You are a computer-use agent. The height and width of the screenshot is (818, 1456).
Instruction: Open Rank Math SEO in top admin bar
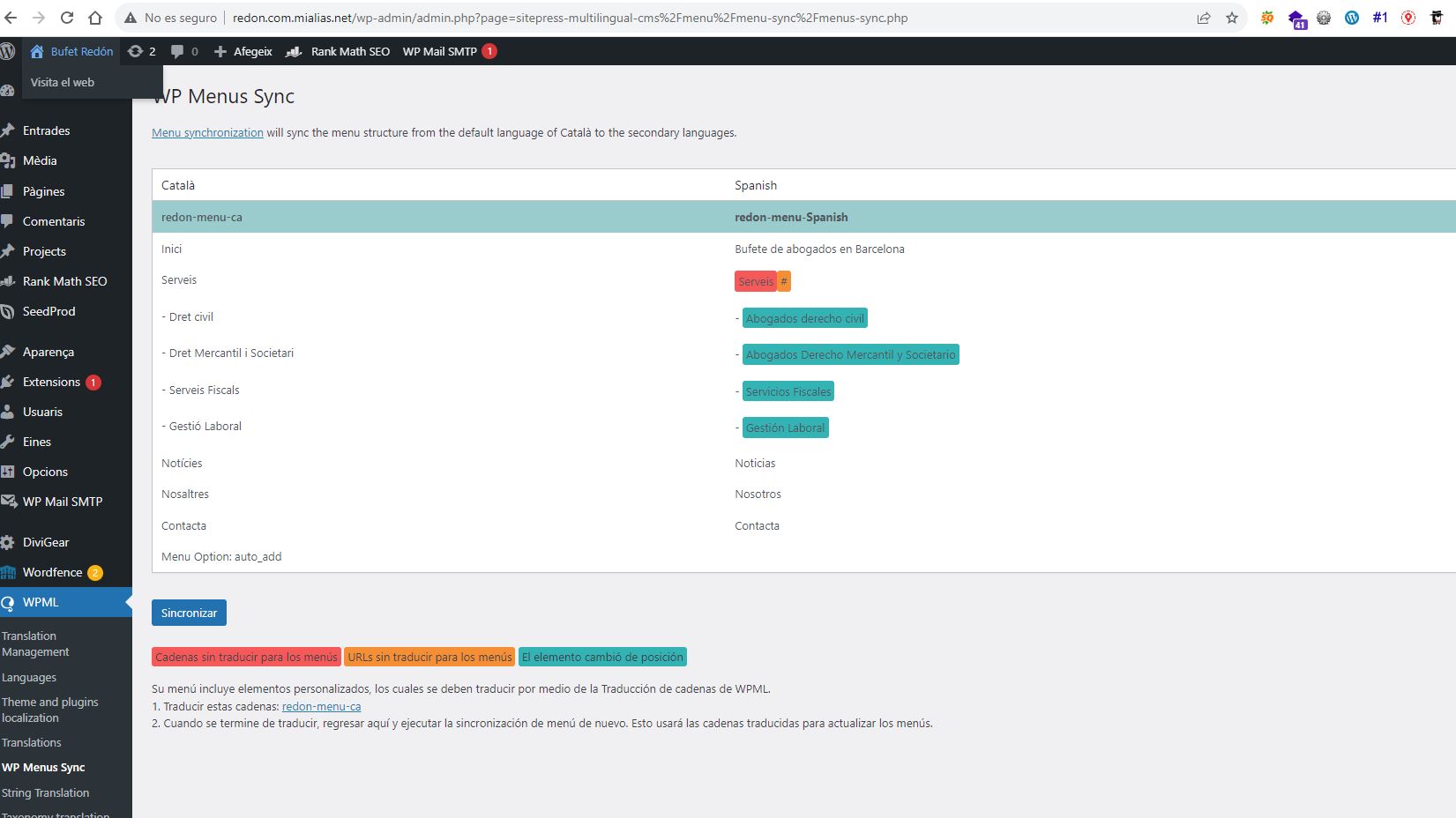338,51
